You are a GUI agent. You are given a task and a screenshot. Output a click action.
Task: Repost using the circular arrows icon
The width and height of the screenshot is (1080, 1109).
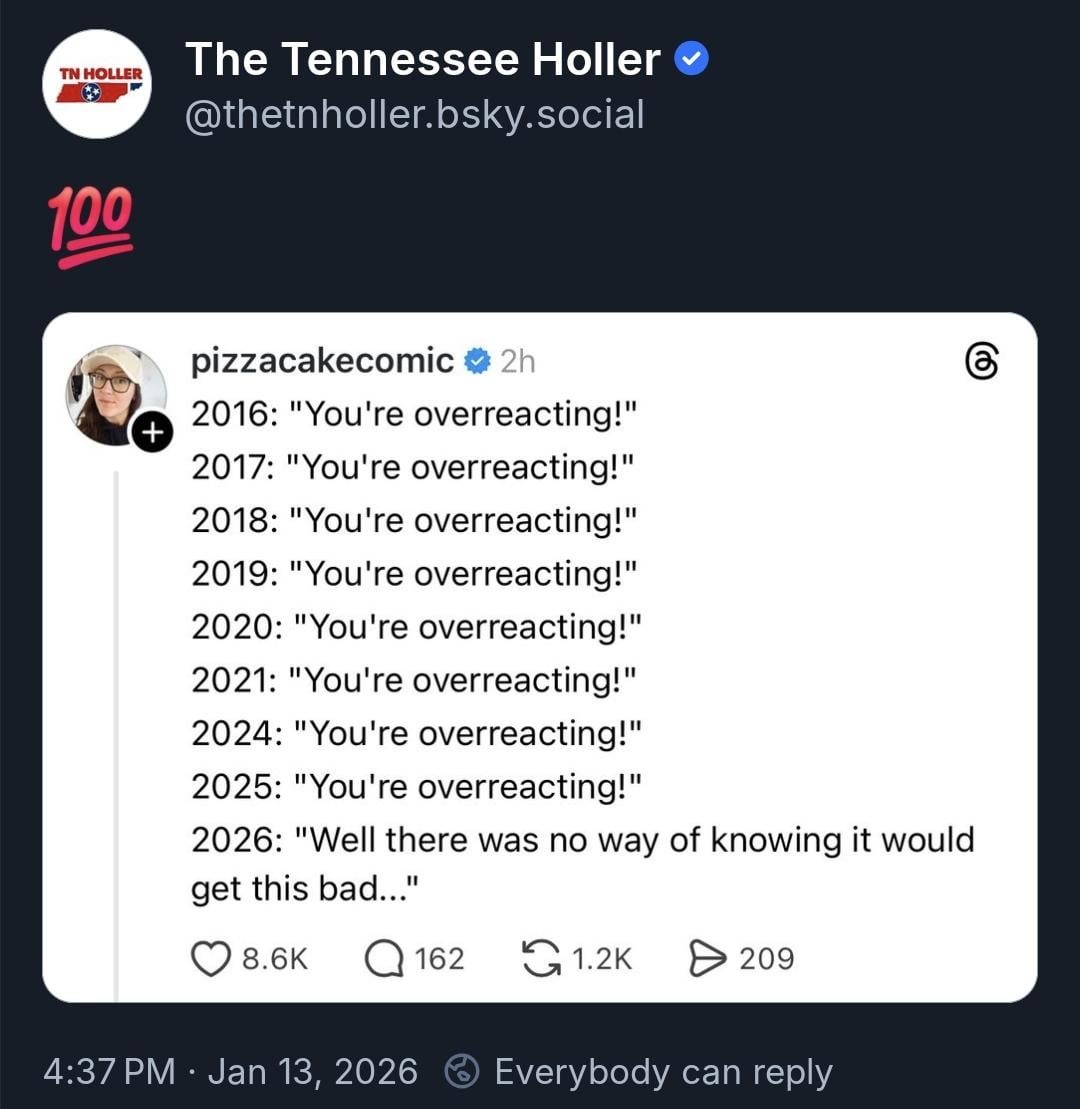(x=541, y=958)
